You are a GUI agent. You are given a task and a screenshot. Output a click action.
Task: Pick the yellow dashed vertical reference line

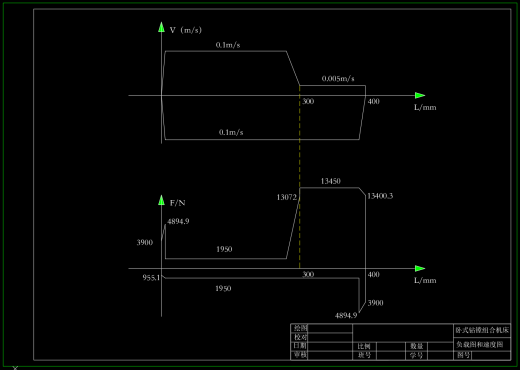(x=299, y=177)
